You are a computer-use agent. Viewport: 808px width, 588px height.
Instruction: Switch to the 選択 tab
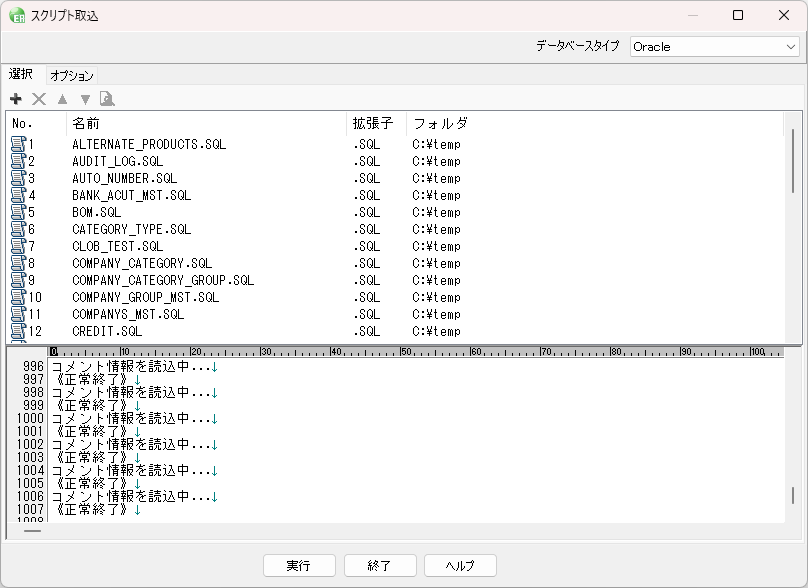[21, 74]
